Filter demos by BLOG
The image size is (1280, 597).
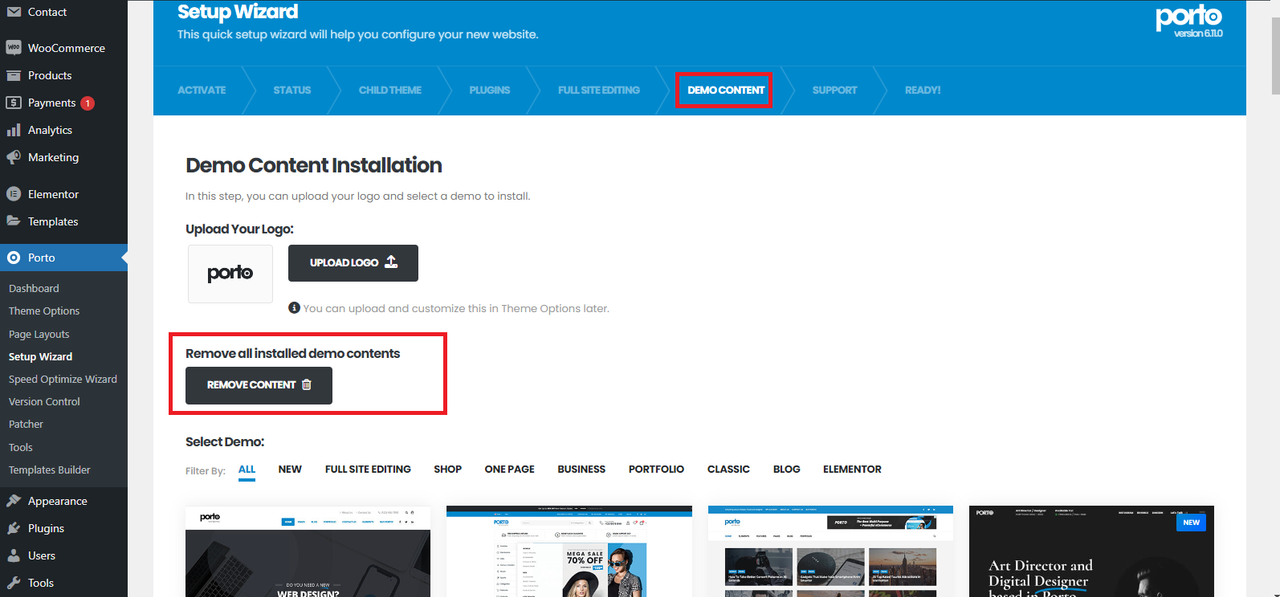click(787, 469)
